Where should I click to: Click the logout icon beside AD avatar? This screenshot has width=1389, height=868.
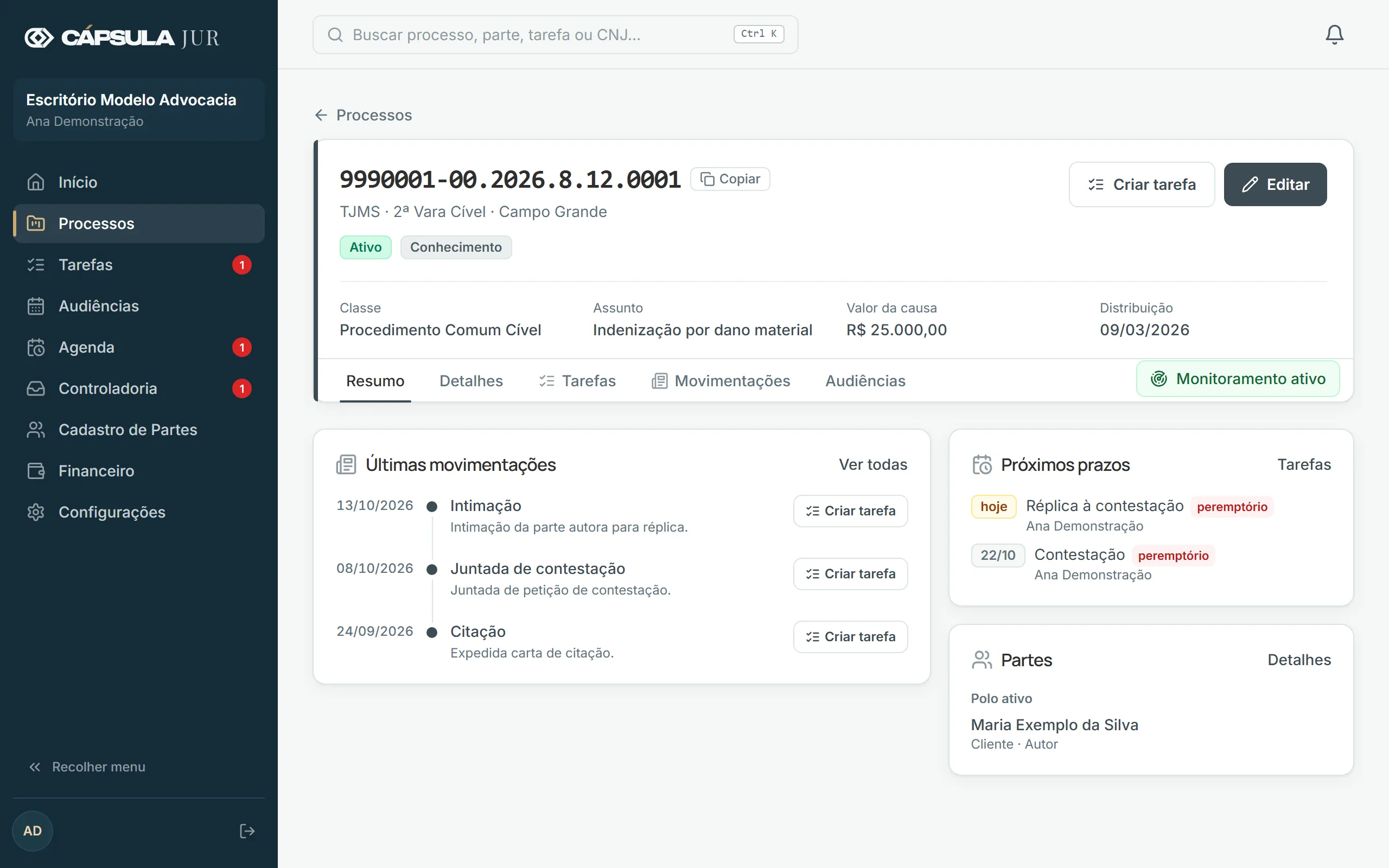247,831
